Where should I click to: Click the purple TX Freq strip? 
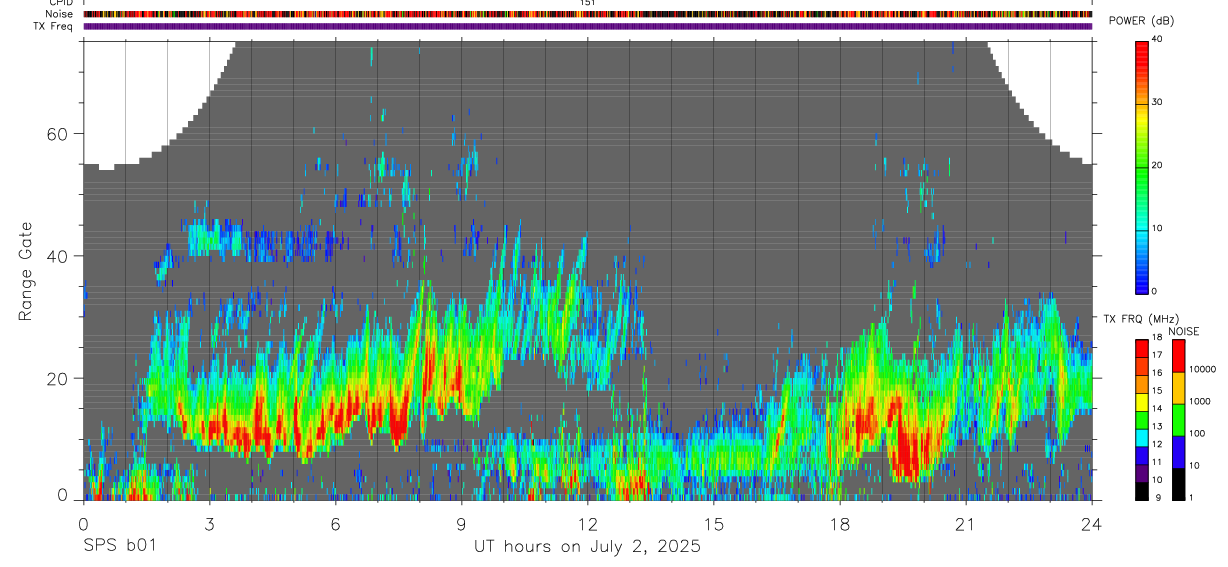(588, 27)
